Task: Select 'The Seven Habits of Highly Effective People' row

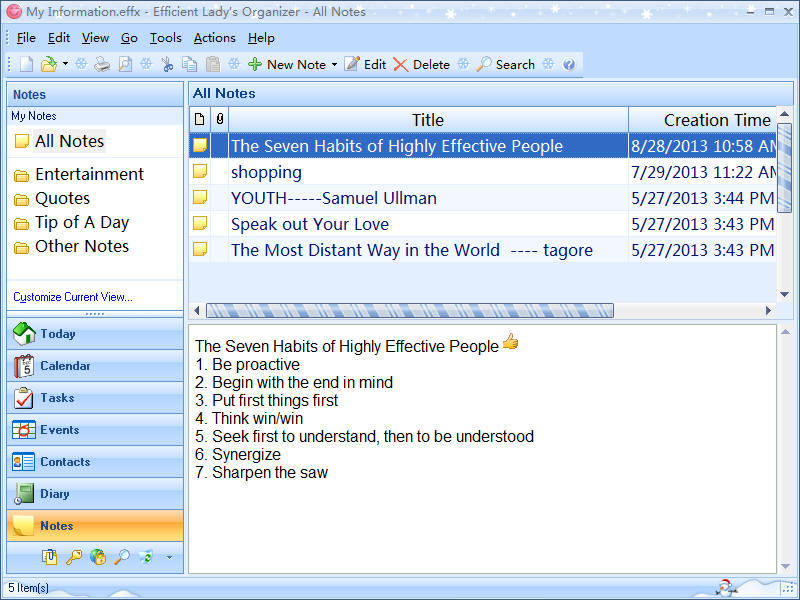Action: 483,146
